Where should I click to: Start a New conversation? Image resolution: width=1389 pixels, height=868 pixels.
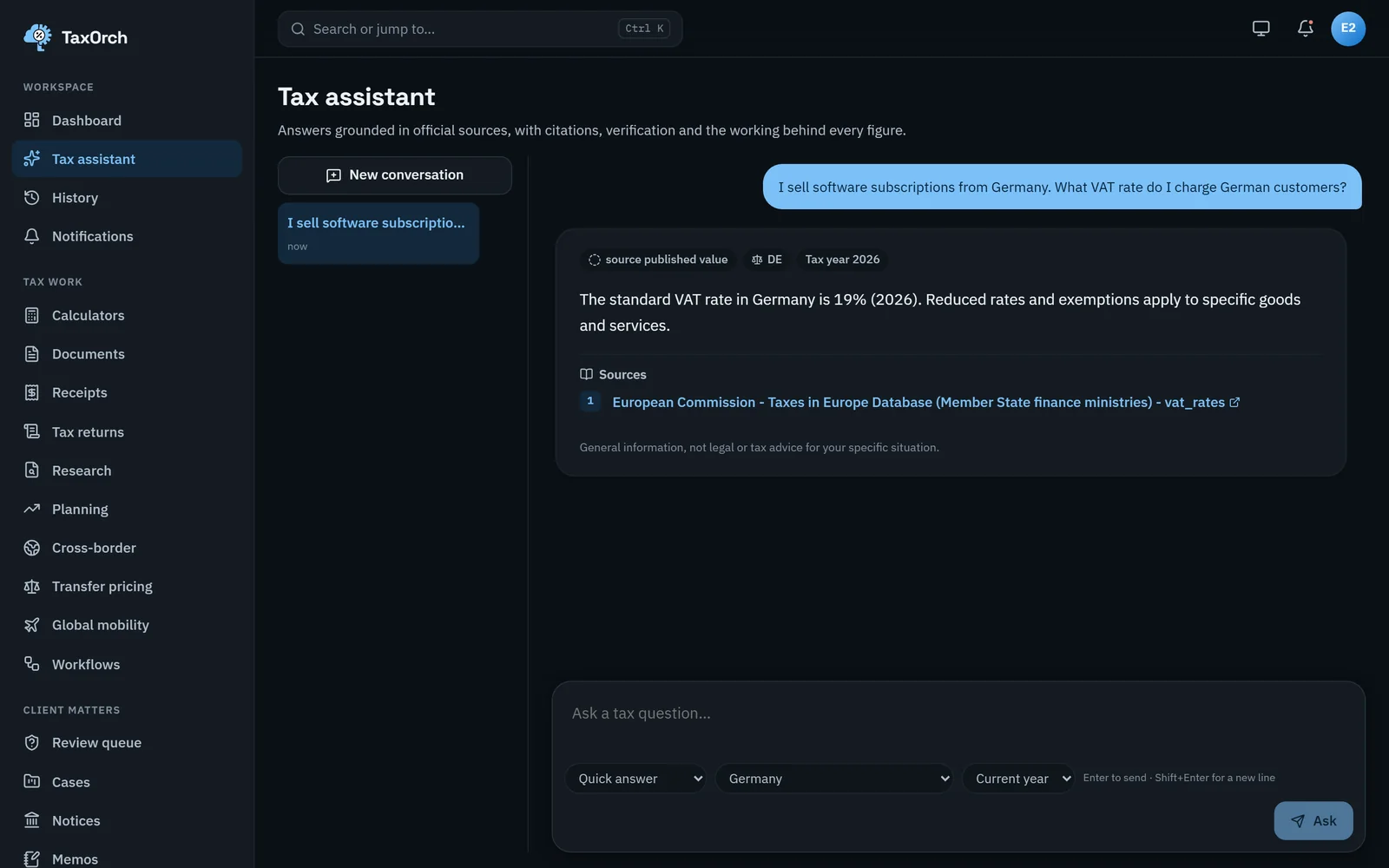coord(395,175)
